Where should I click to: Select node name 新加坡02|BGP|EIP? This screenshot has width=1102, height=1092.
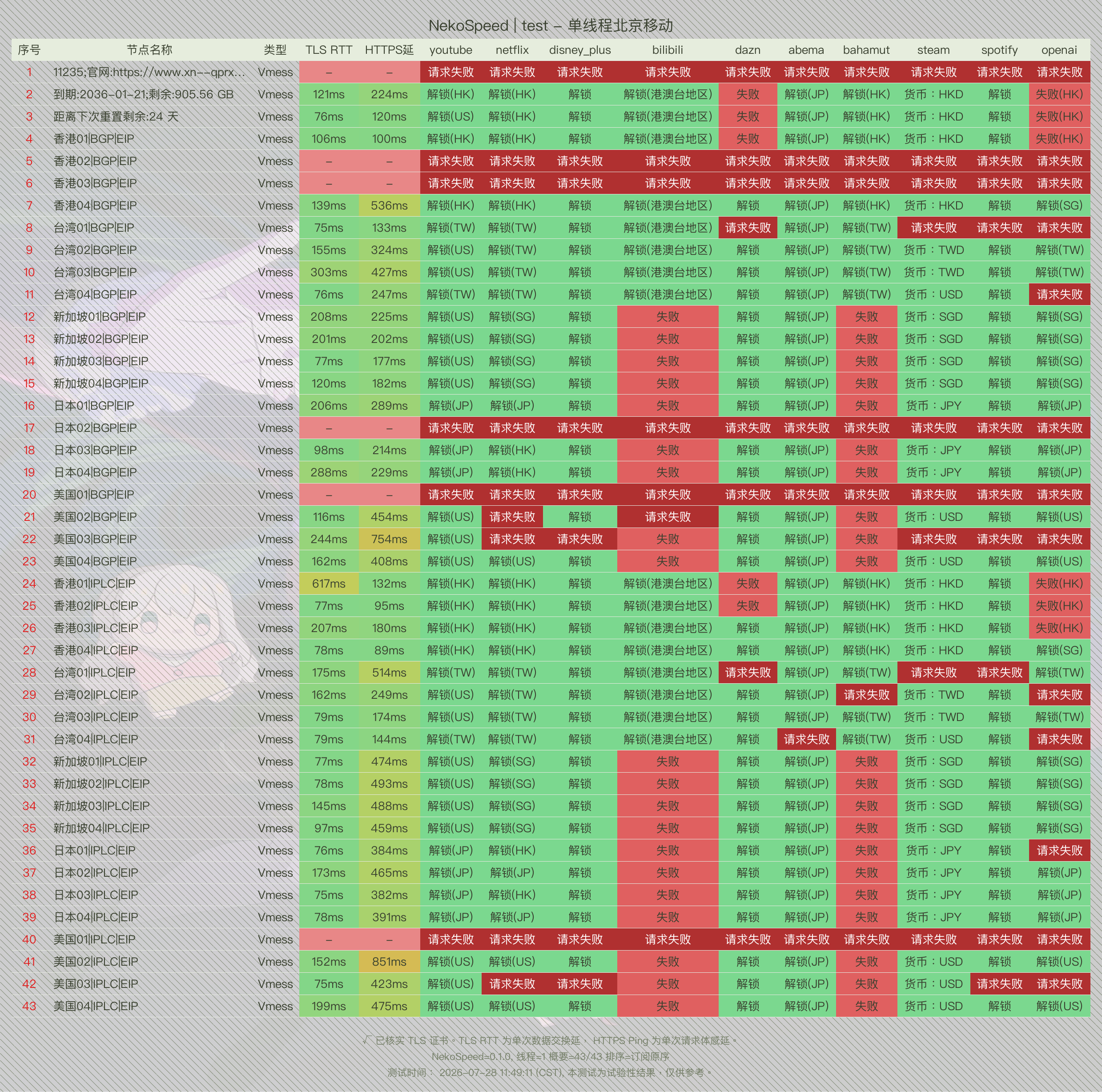(x=101, y=339)
